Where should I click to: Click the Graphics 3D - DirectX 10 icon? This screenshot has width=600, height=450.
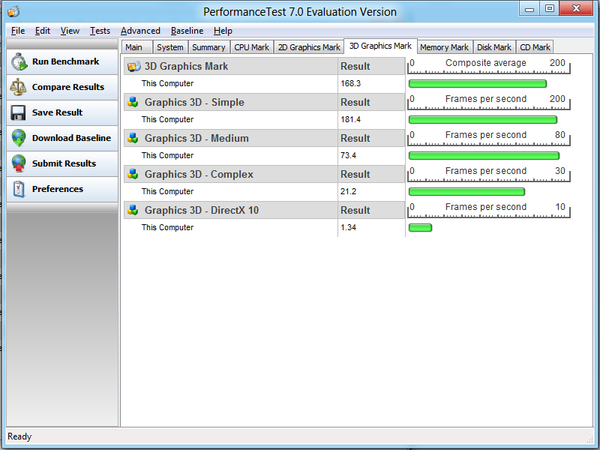[x=133, y=210]
